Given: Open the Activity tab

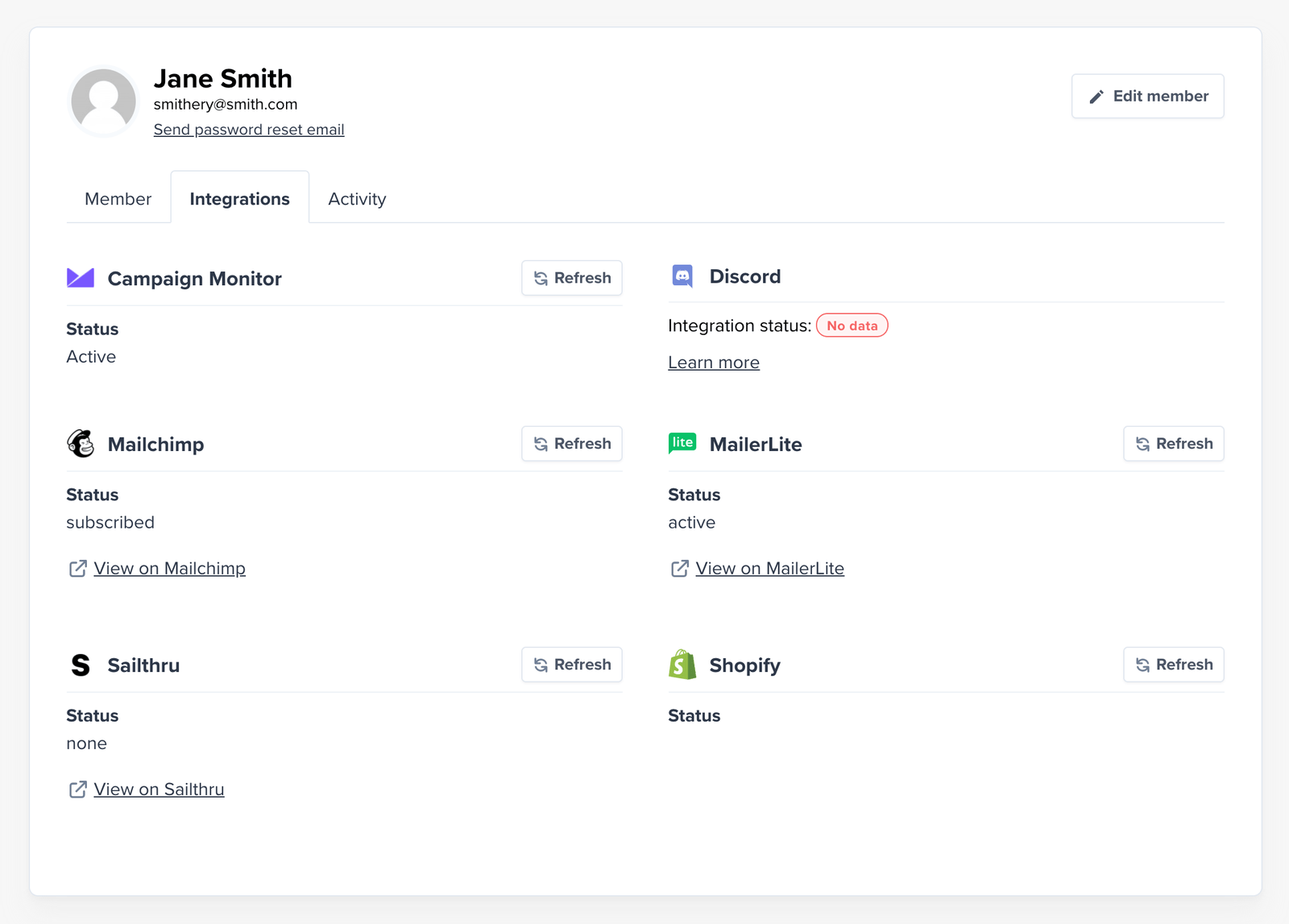Looking at the screenshot, I should [x=357, y=198].
